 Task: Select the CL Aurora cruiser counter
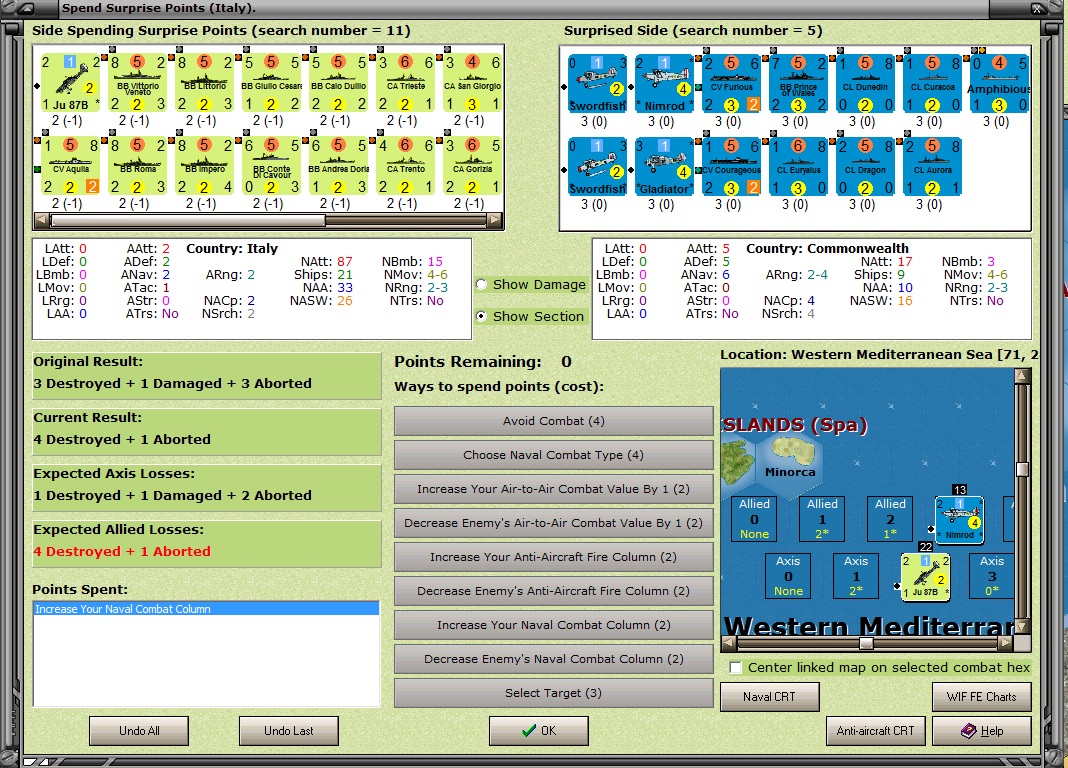[x=932, y=167]
